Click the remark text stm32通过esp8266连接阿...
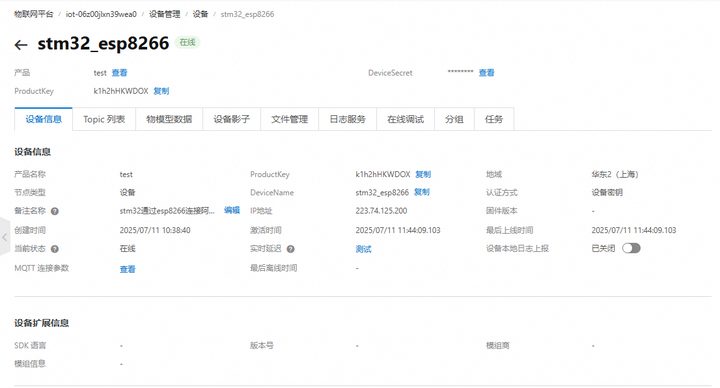This screenshot has height=388, width=720. point(167,211)
